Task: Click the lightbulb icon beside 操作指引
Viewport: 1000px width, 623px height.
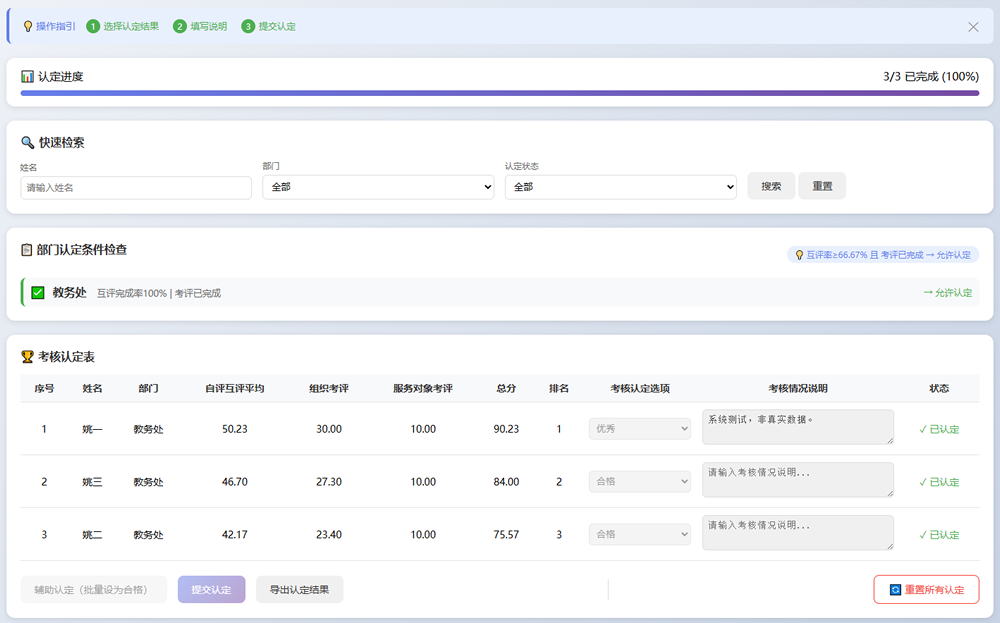Action: pyautogui.click(x=27, y=26)
